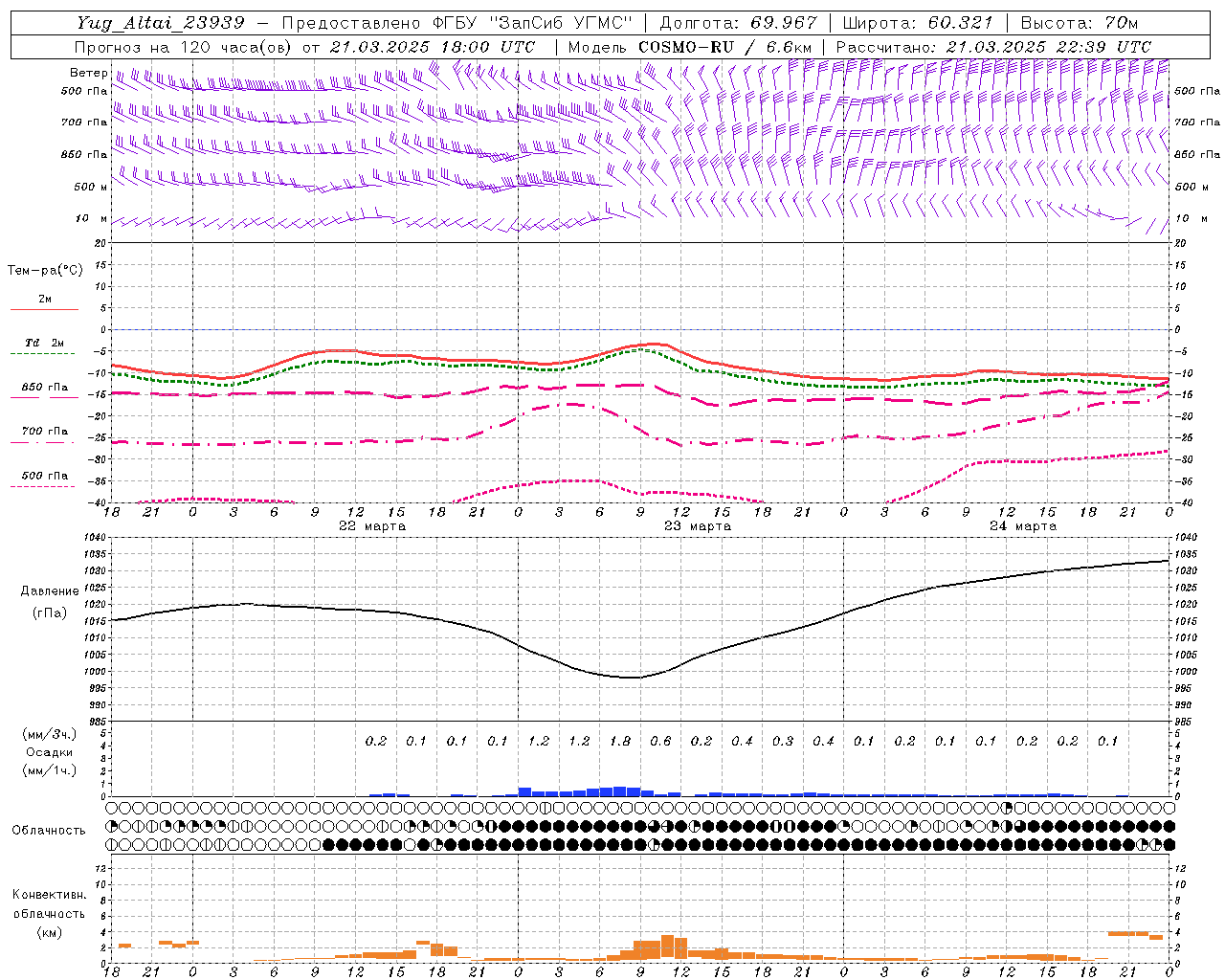Viewport: 1225px width, 980px height.
Task: Click the (км) unit under convective cloudiness
Action: coord(49,932)
